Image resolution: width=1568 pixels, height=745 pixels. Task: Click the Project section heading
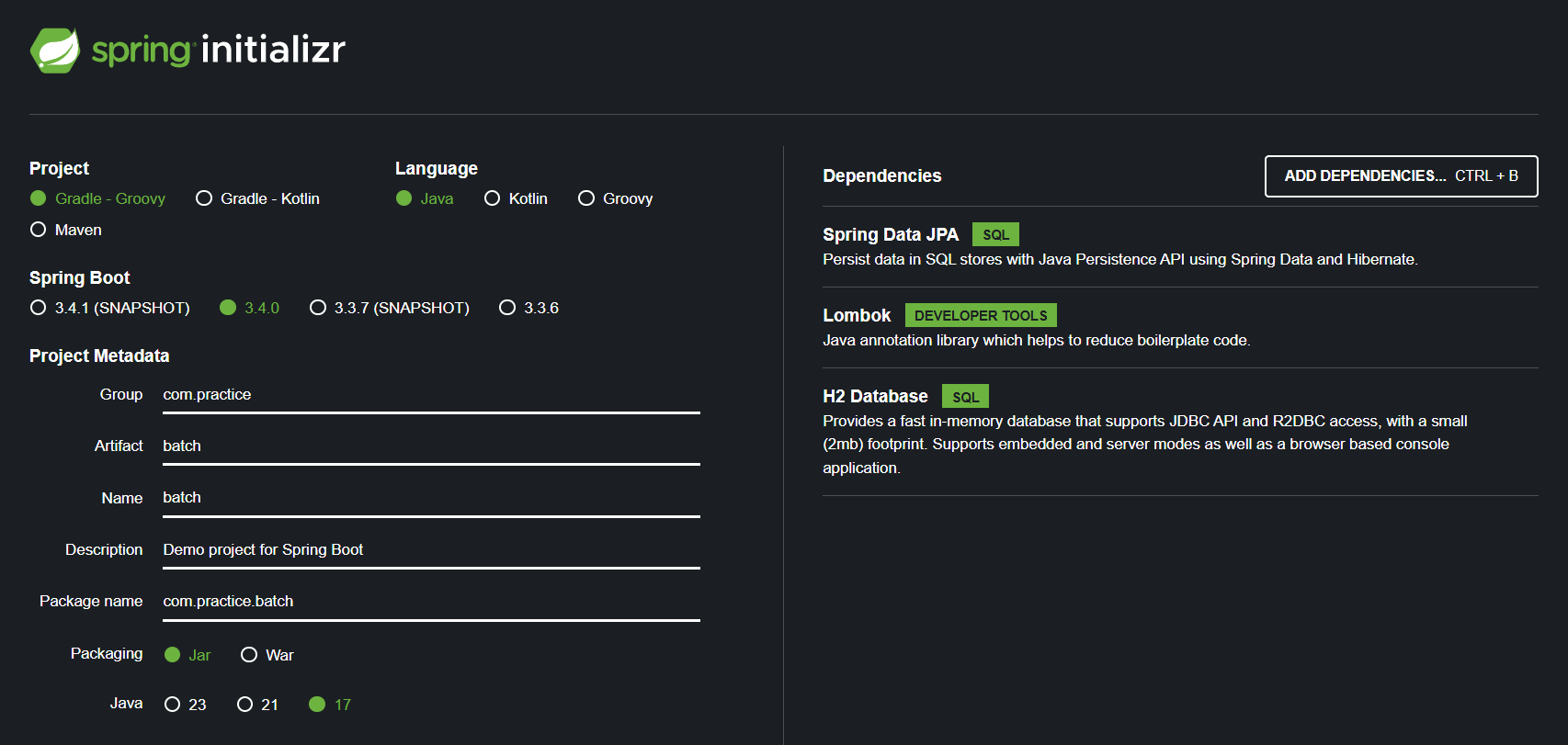tap(59, 169)
